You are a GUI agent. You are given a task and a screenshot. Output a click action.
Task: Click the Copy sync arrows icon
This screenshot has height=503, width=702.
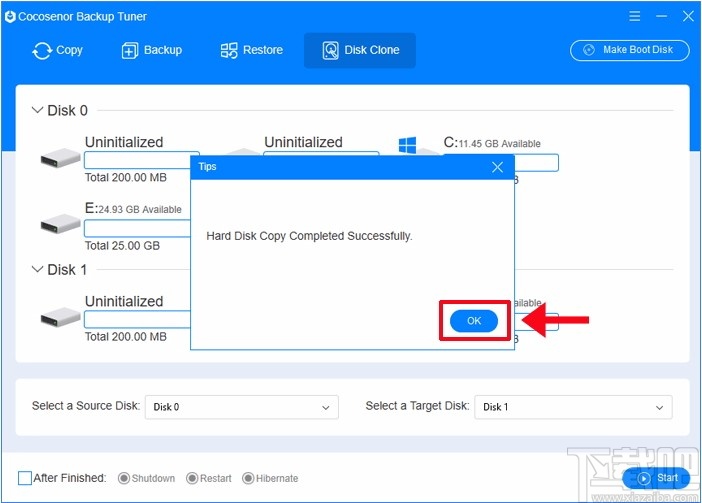pos(42,51)
